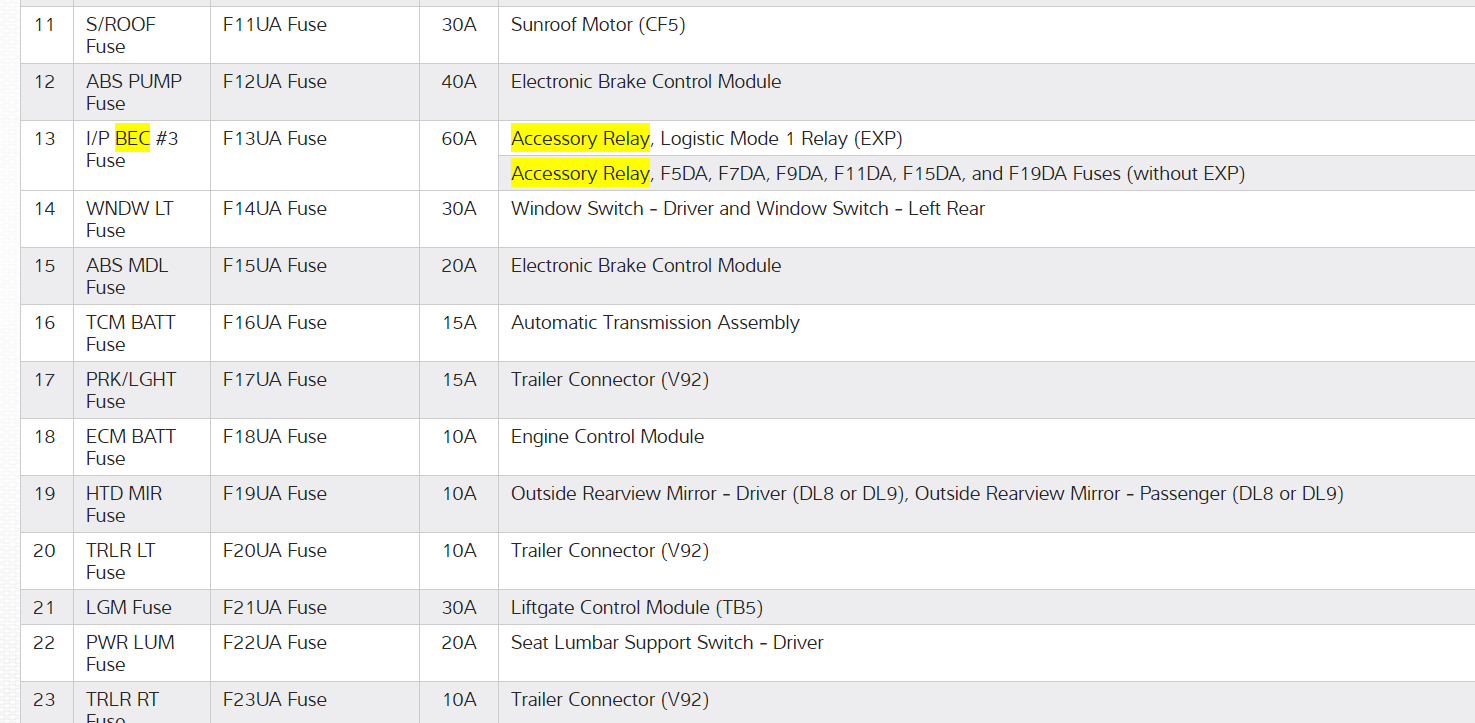The width and height of the screenshot is (1475, 723).
Task: Select Seat Lumbar Support Switch - Driver text
Action: pos(667,643)
